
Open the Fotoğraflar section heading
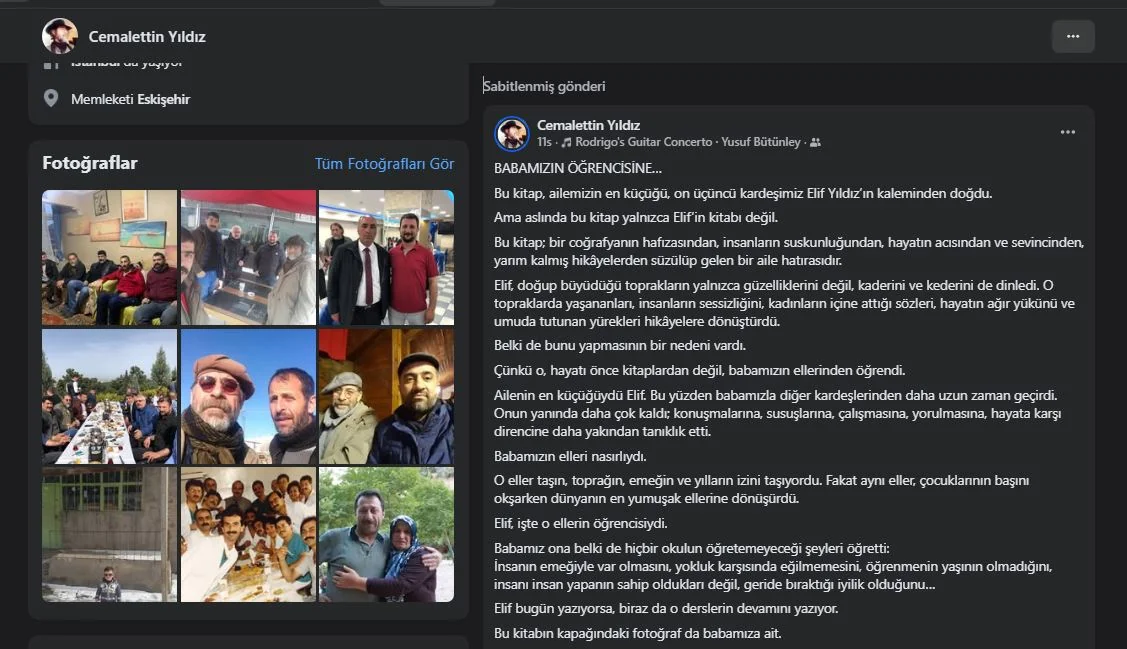coord(90,163)
